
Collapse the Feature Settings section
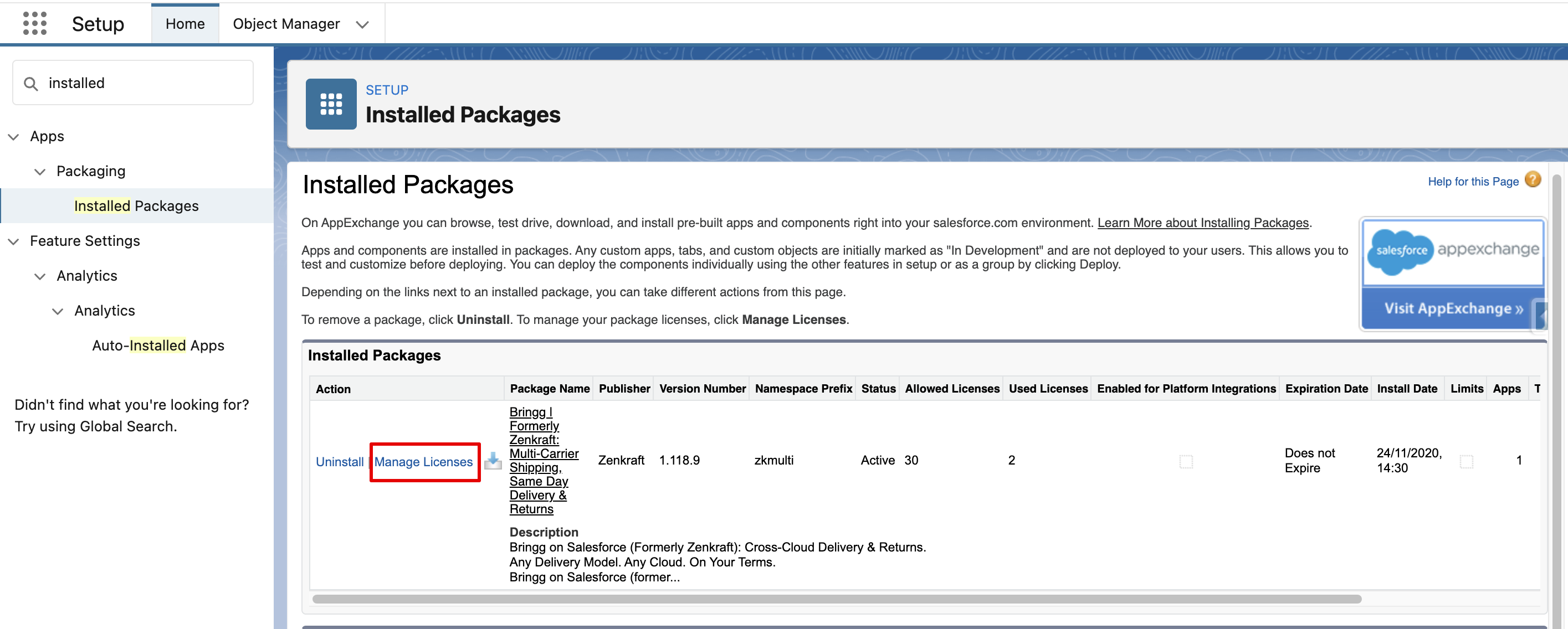click(13, 241)
